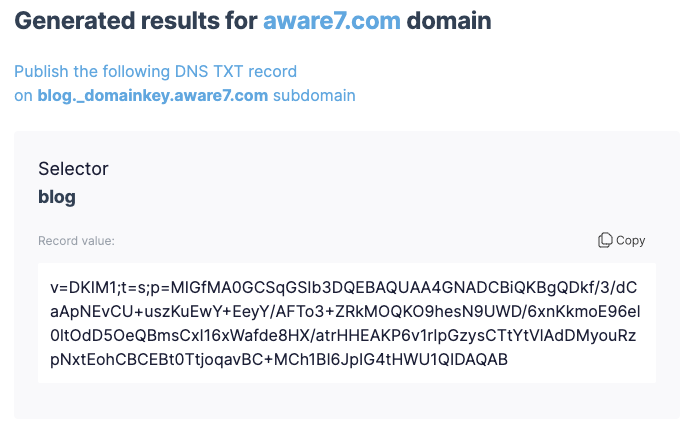Click the record line starting with pNxtEoh
The width and height of the screenshot is (688, 430).
[278, 360]
